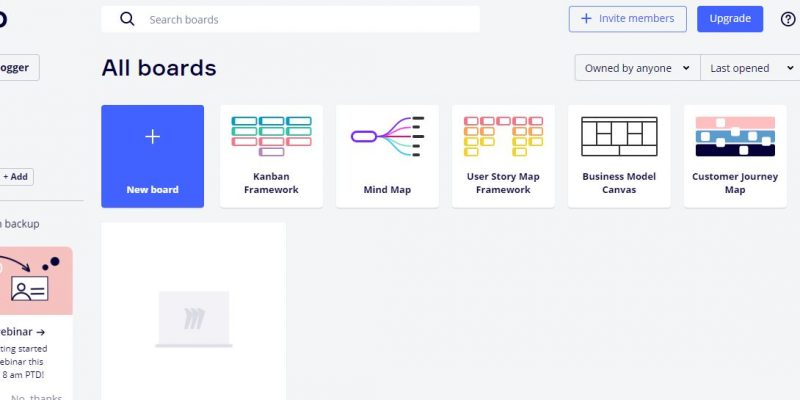Click the Add button in sidebar
Viewport: 800px width, 400px height.
coord(17,177)
